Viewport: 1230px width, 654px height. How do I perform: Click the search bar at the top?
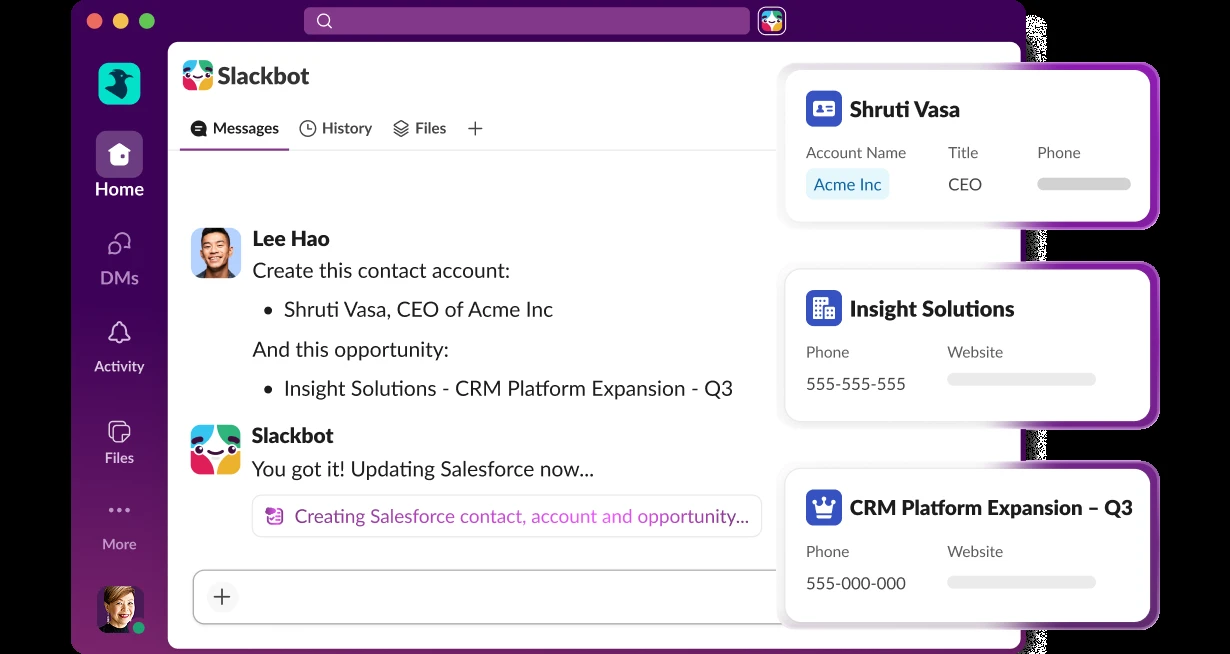coord(527,21)
